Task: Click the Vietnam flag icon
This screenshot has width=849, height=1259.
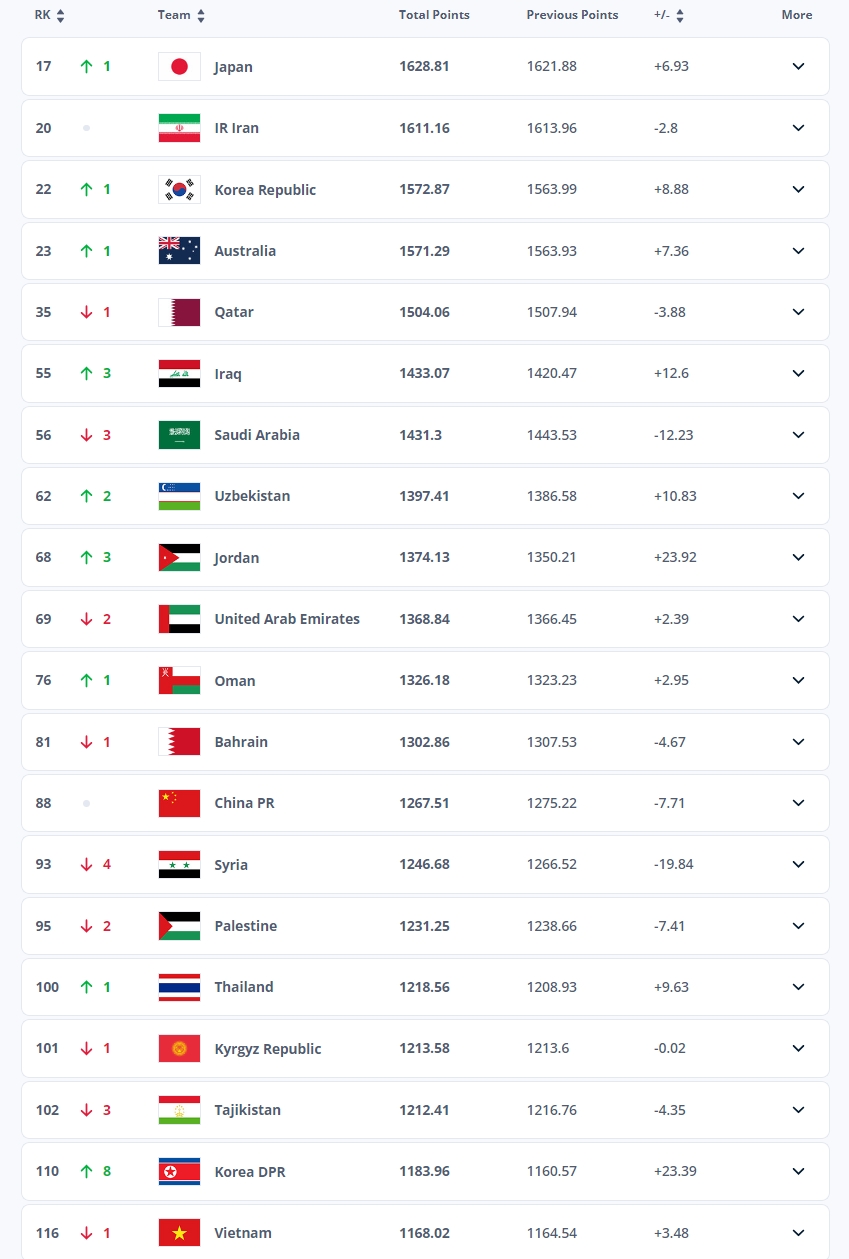Action: 179,1233
